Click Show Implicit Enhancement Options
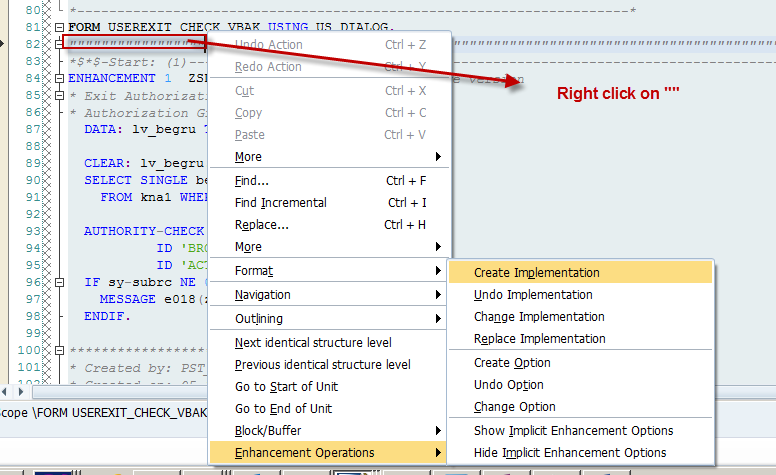This screenshot has height=475, width=776. coord(573,431)
